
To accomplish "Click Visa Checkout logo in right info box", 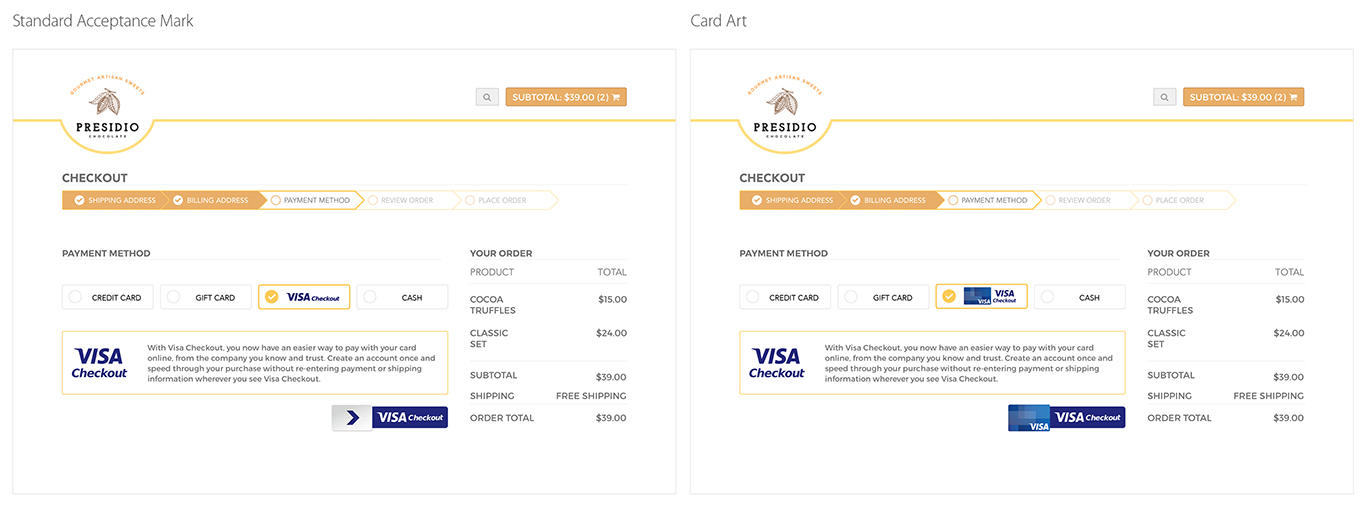I will point(777,363).
